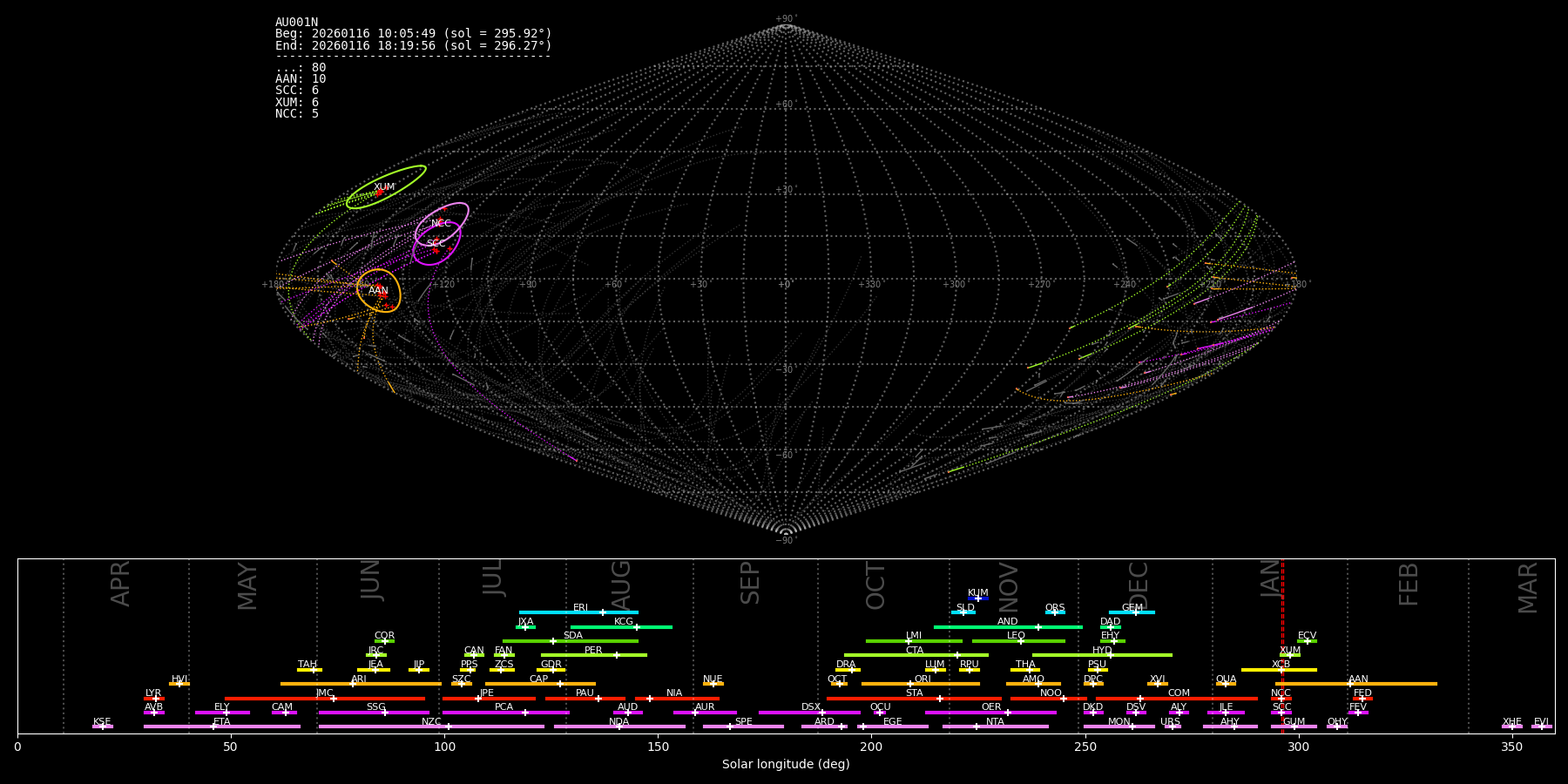Click the COM shower label in timeline
This screenshot has width=1568, height=784.
tap(1179, 693)
